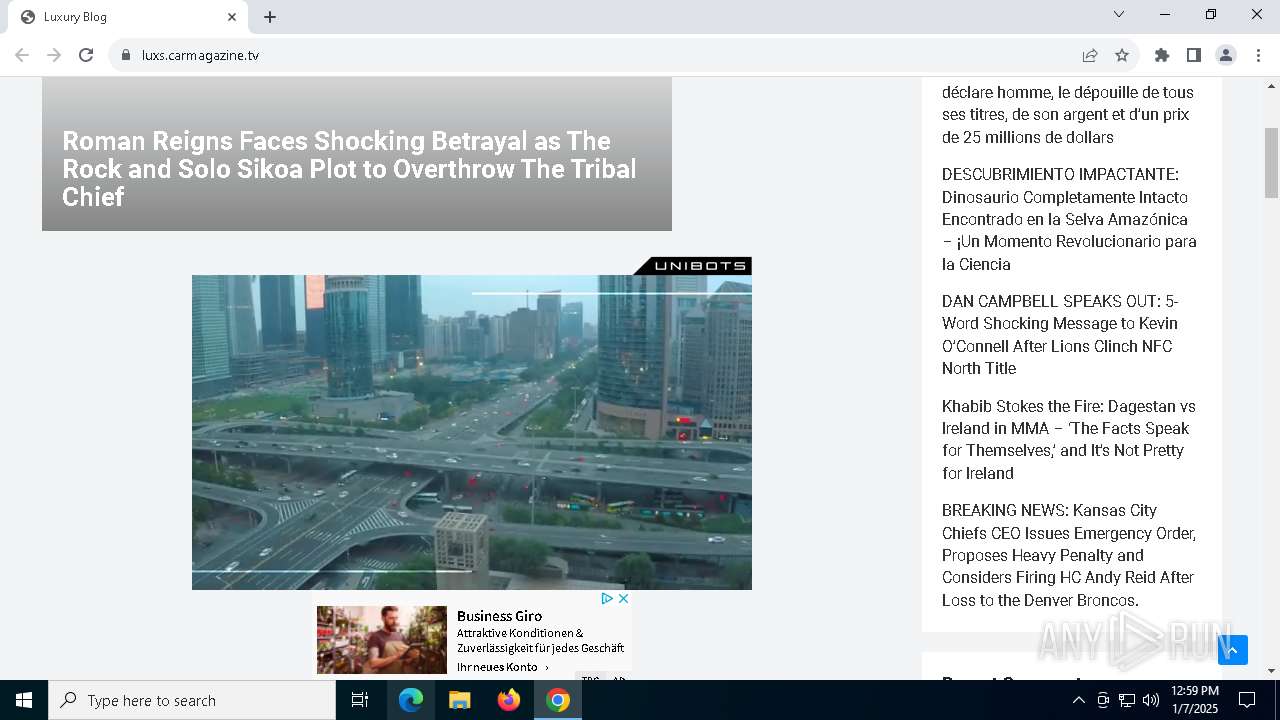
Task: Switch to Chrome in taskbar
Action: point(558,700)
